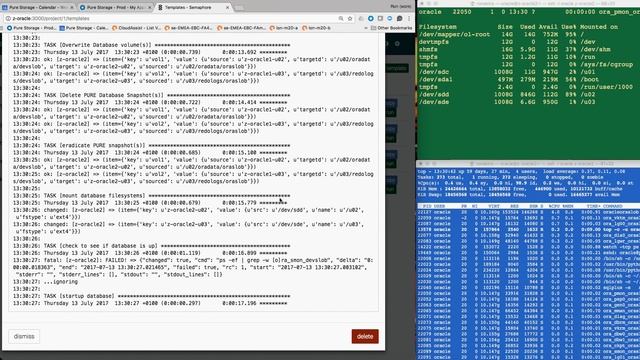Open the lon-m20-a bookmark
This screenshot has width=640, height=360.
coord(284,28)
